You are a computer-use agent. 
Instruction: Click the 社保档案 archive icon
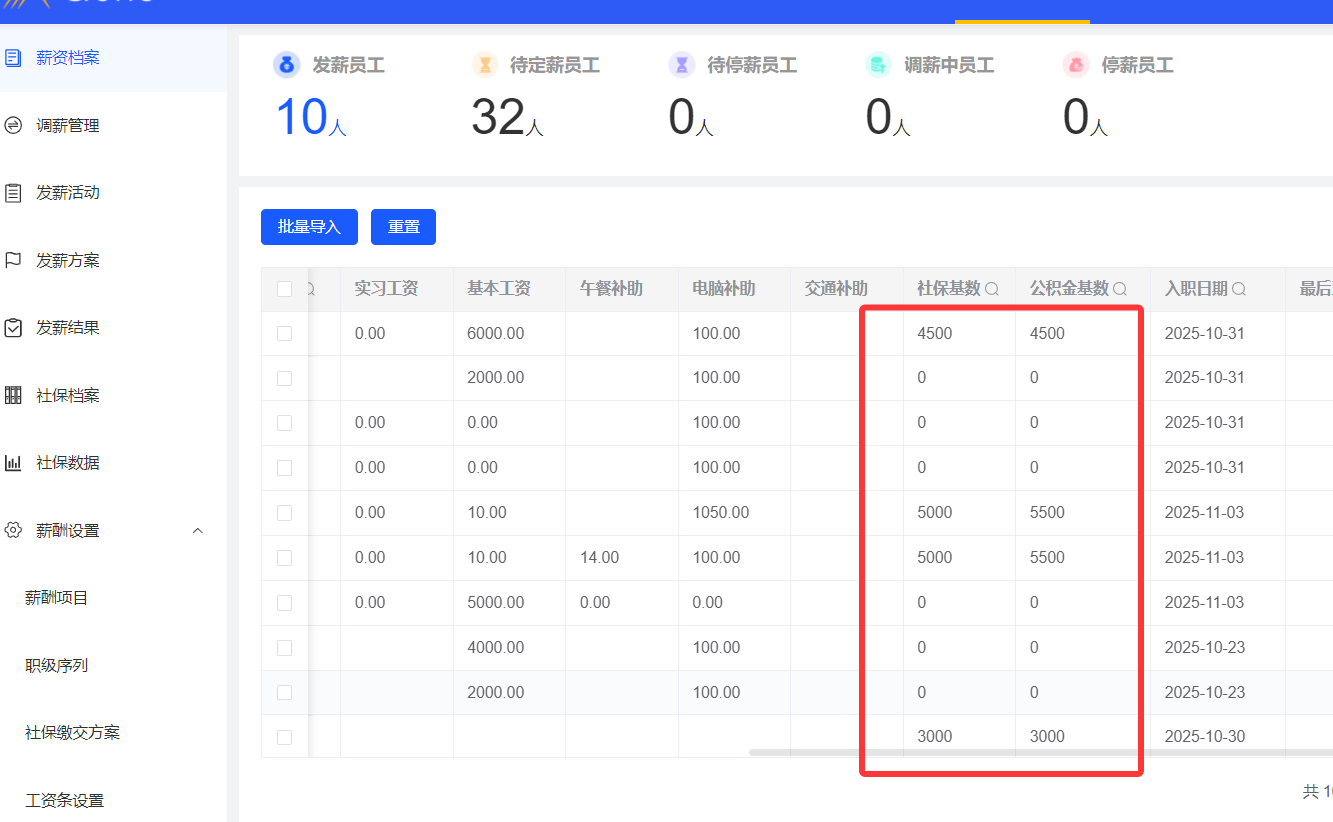point(13,395)
